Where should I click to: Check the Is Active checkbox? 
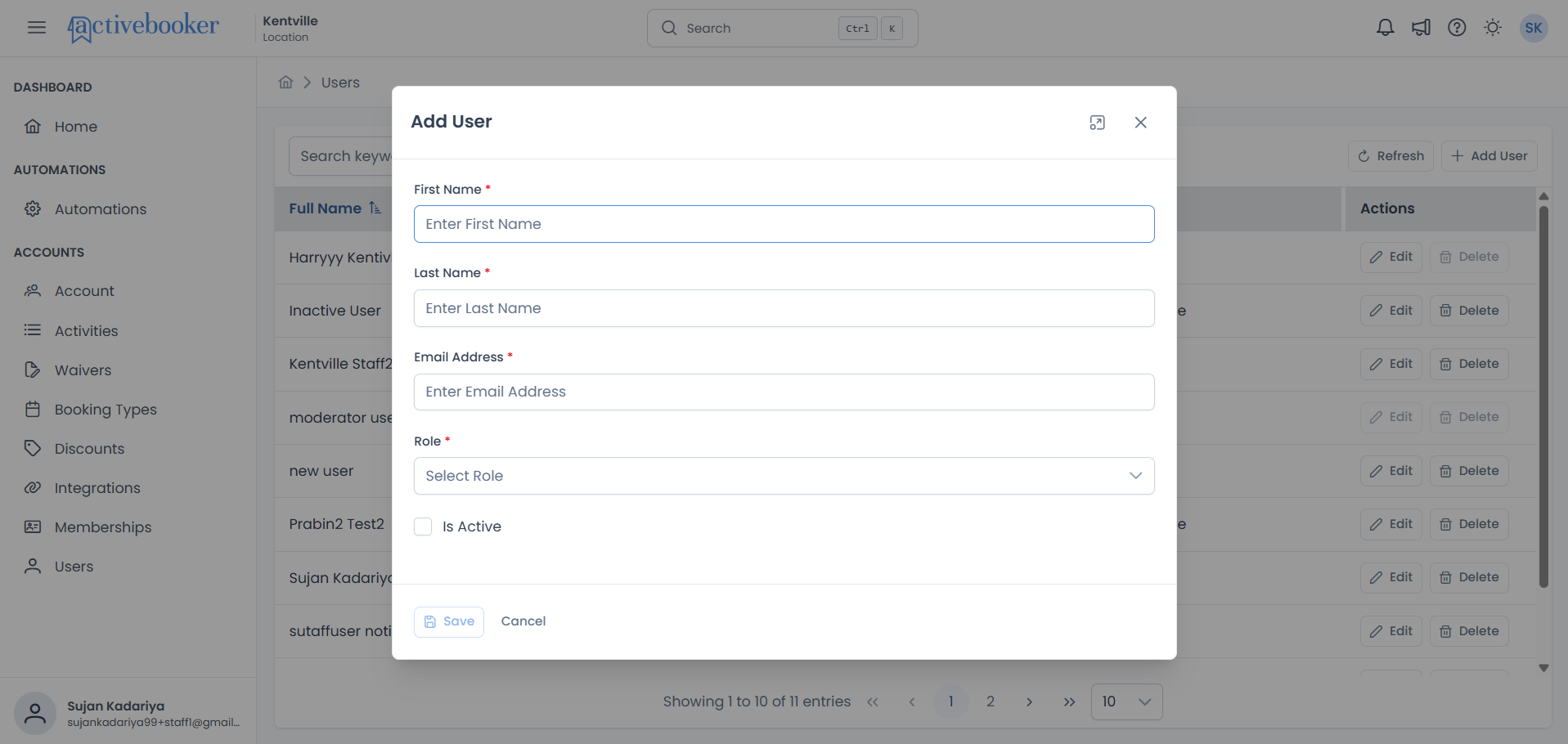click(423, 527)
